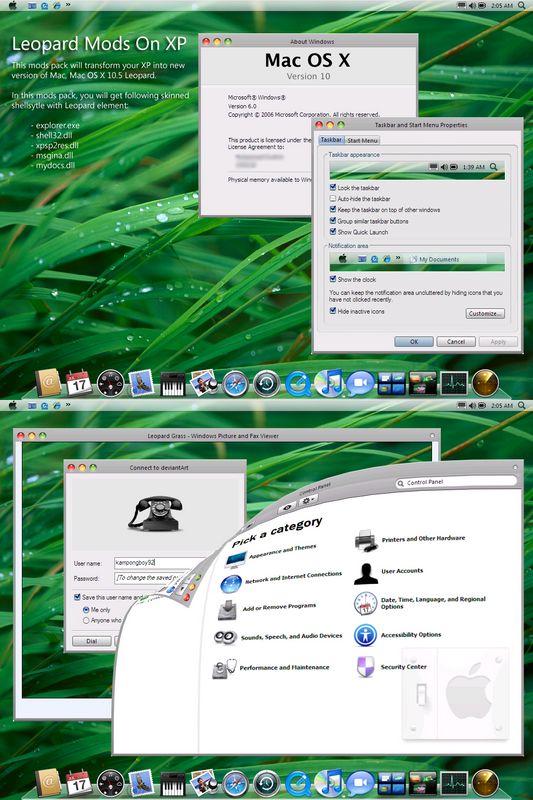
Task: Open iPhoto in dock under Taskbar Properties dialog
Action: pyautogui.click(x=204, y=383)
